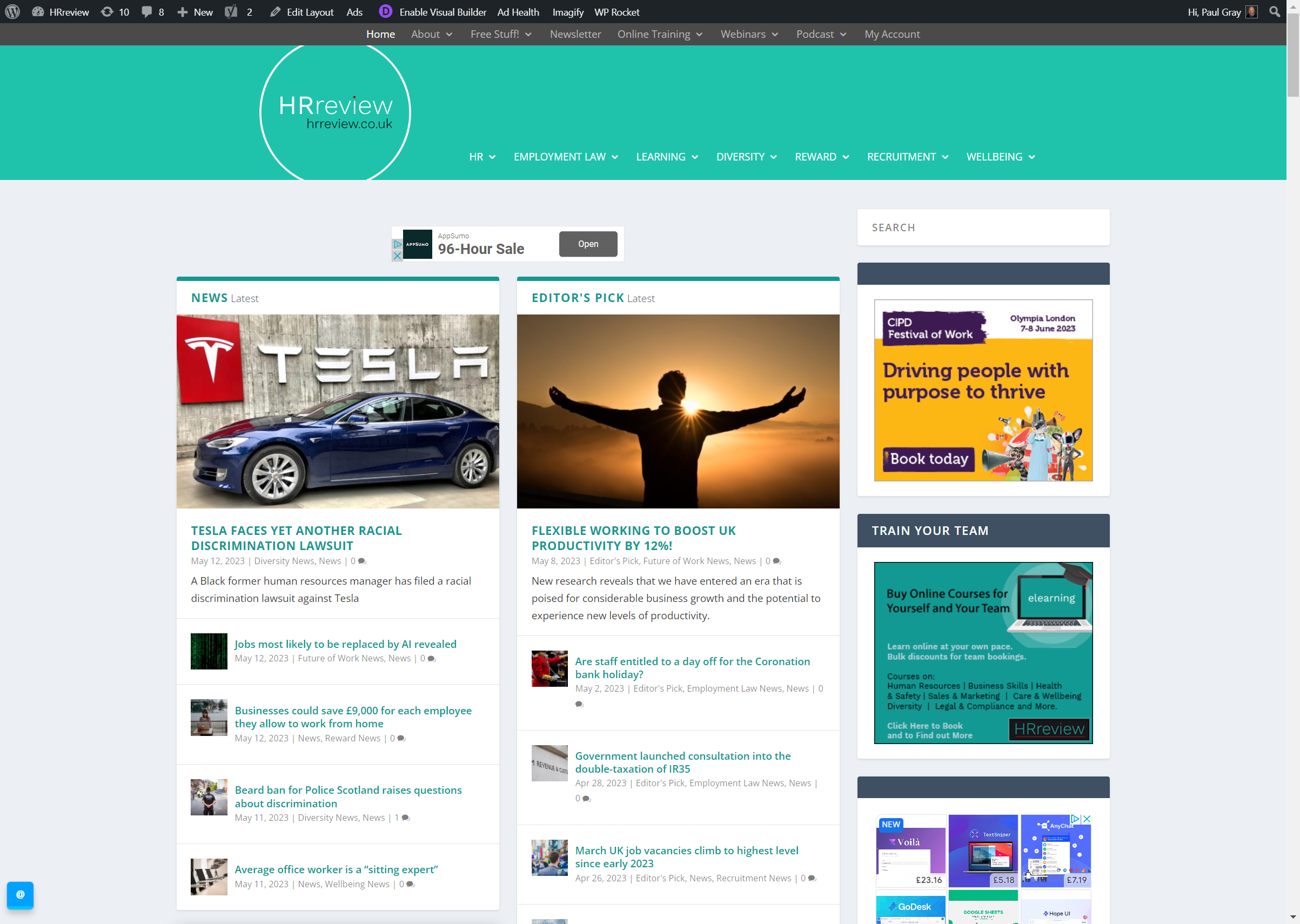Click Diversity News tag under Tesla article
This screenshot has height=924, width=1300.
pyautogui.click(x=284, y=561)
